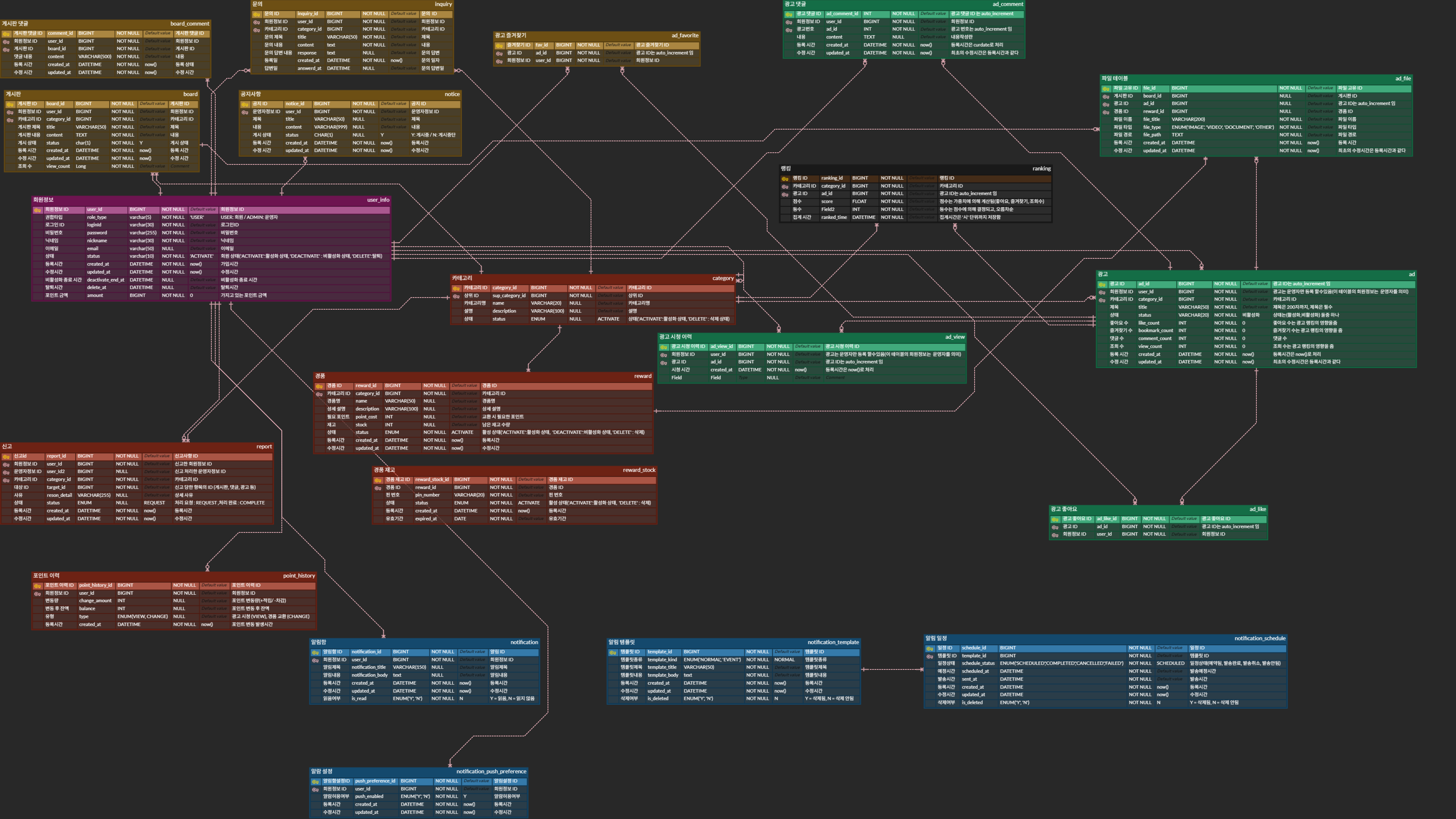Click the pin_number field in reward_stock table
The width and height of the screenshot is (1456, 819).
(x=427, y=495)
